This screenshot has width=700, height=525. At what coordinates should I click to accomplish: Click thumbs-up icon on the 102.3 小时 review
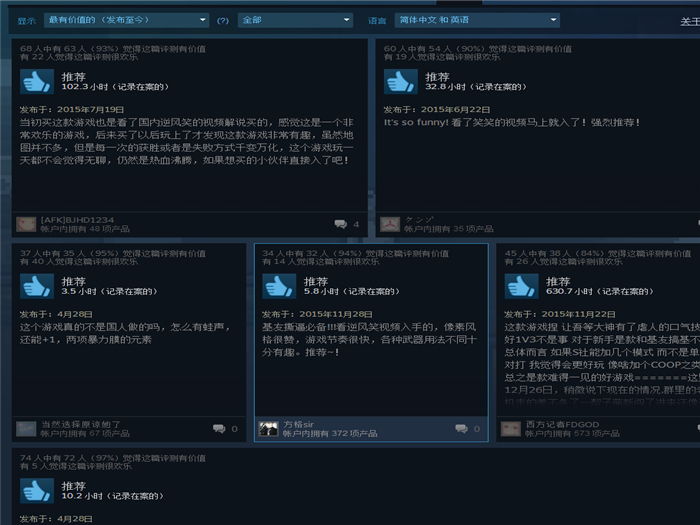click(x=36, y=81)
